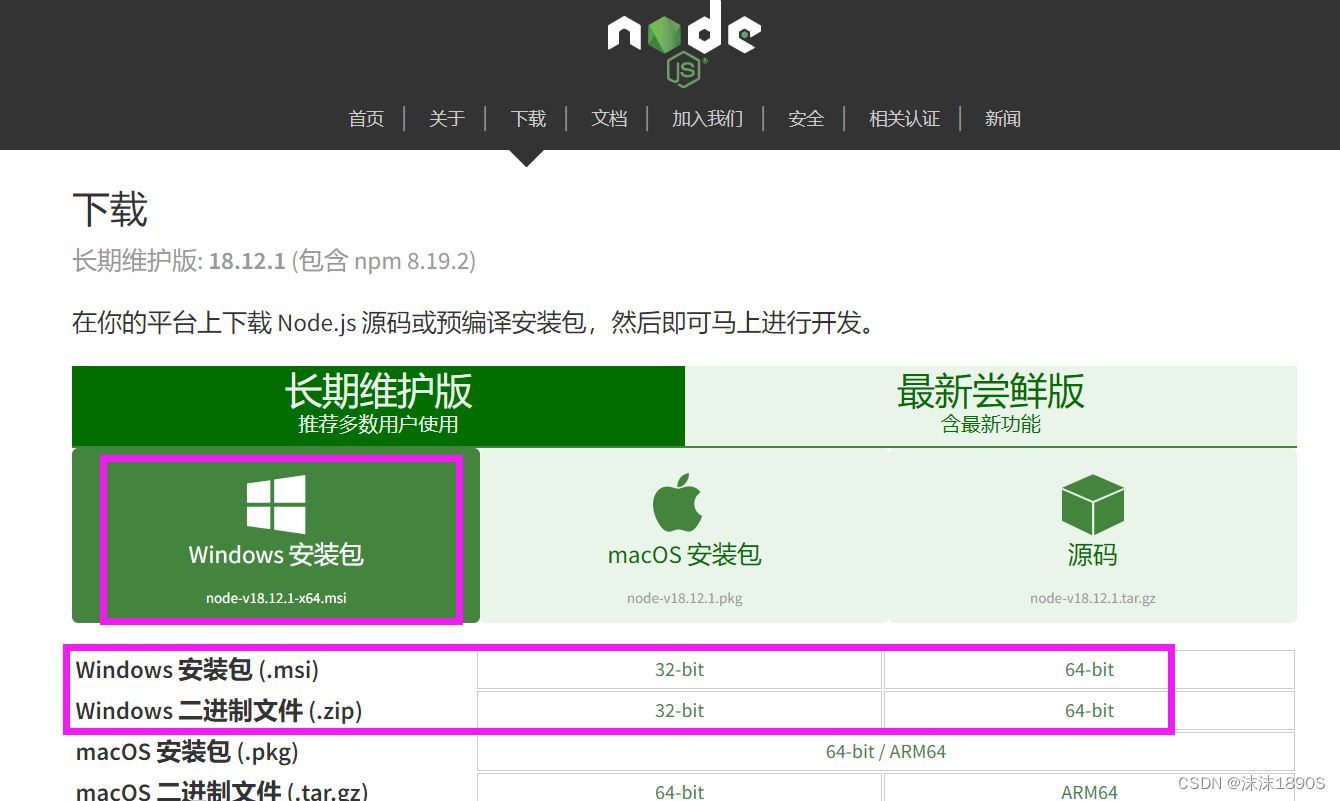
Task: Click ARM64 for macOS 二进制文件 (.tar.gz)
Action: (x=1089, y=792)
